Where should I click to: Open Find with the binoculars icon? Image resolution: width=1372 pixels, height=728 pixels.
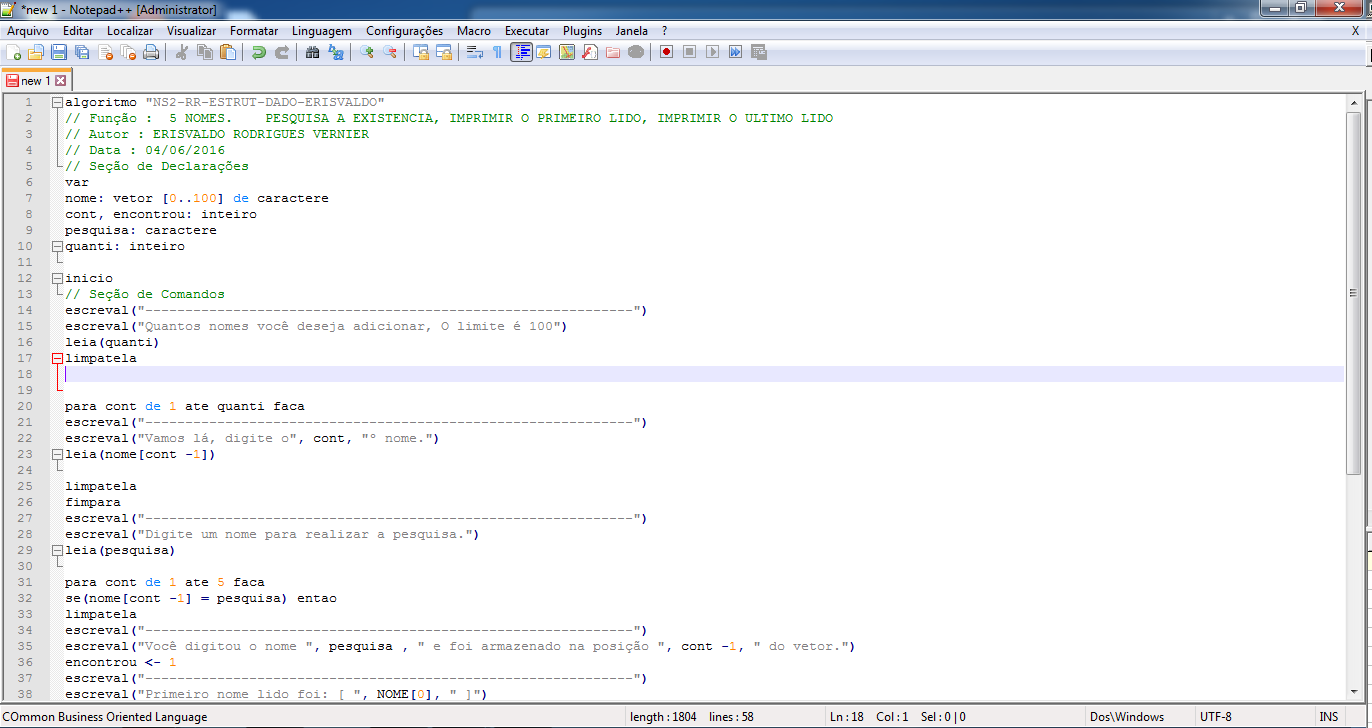[x=312, y=52]
